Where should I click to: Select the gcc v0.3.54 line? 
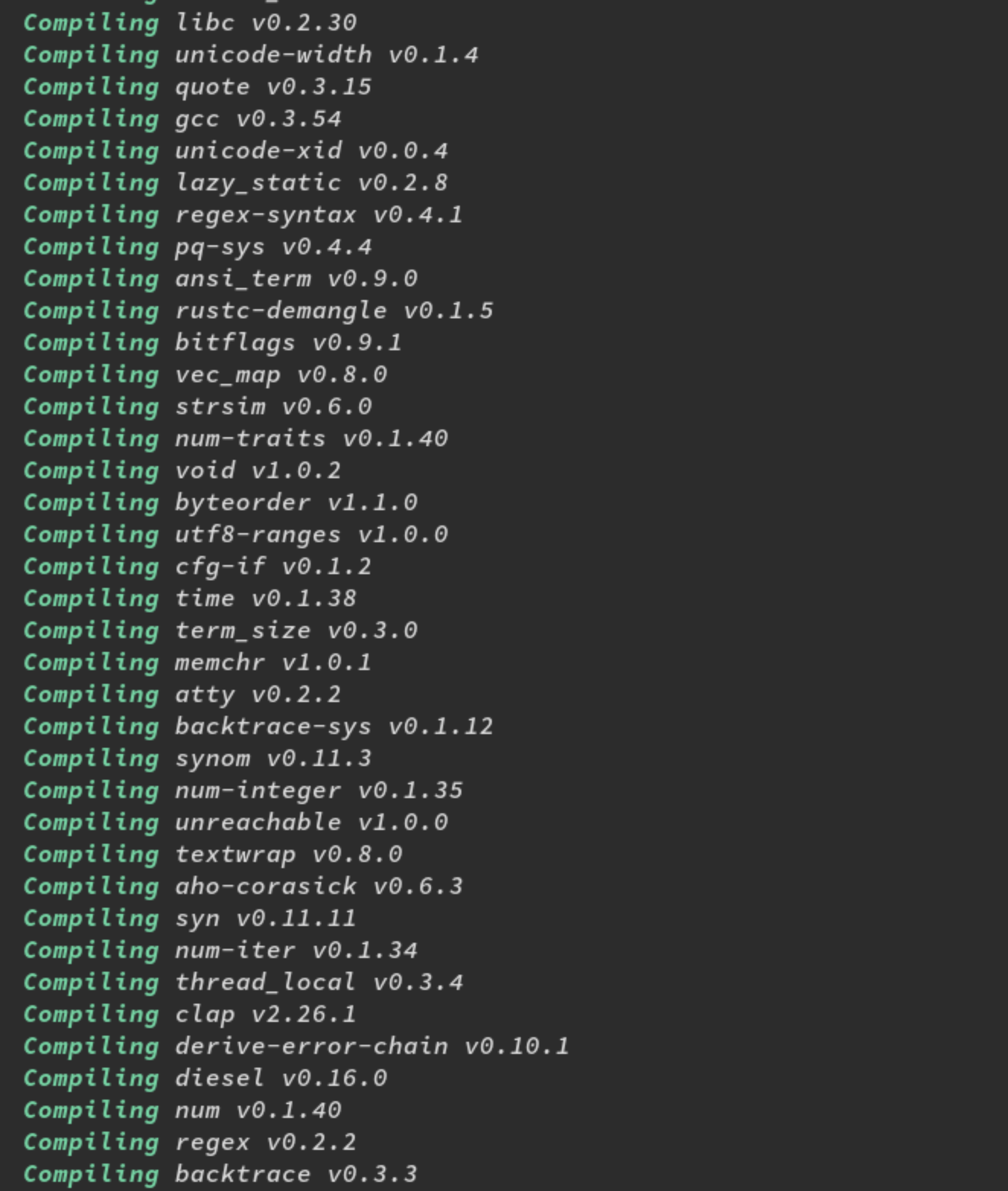click(182, 118)
